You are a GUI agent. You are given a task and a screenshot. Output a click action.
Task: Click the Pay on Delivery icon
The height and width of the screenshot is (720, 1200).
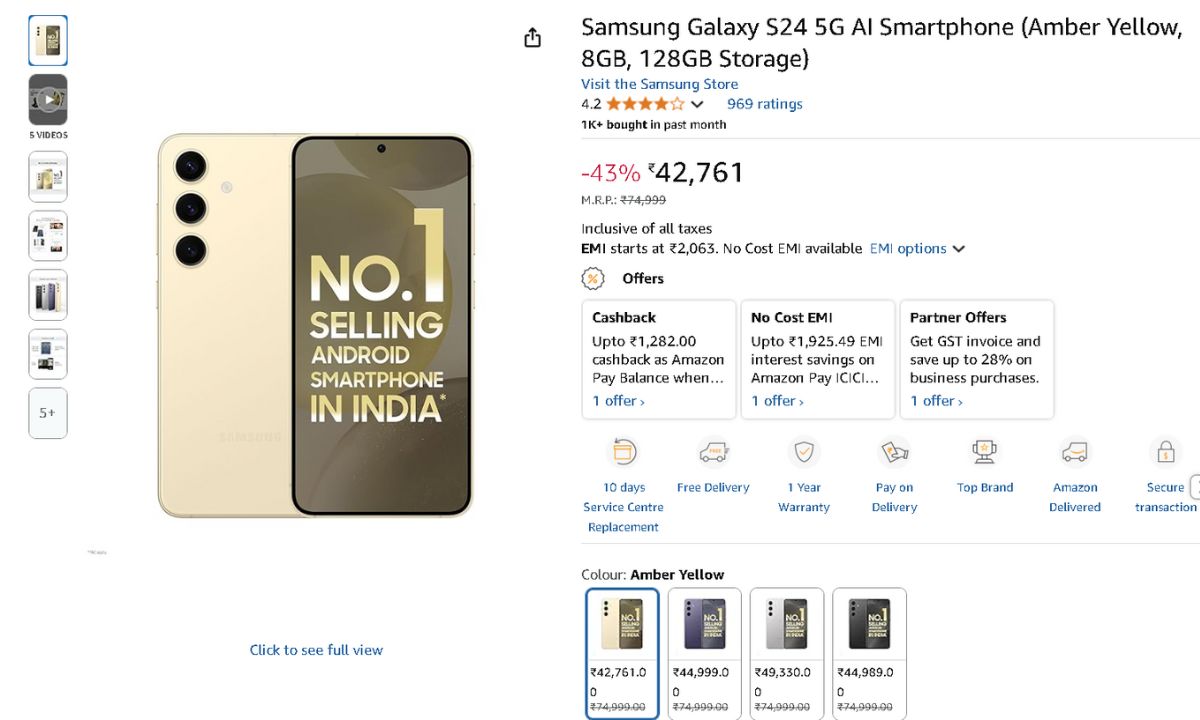[x=894, y=452]
